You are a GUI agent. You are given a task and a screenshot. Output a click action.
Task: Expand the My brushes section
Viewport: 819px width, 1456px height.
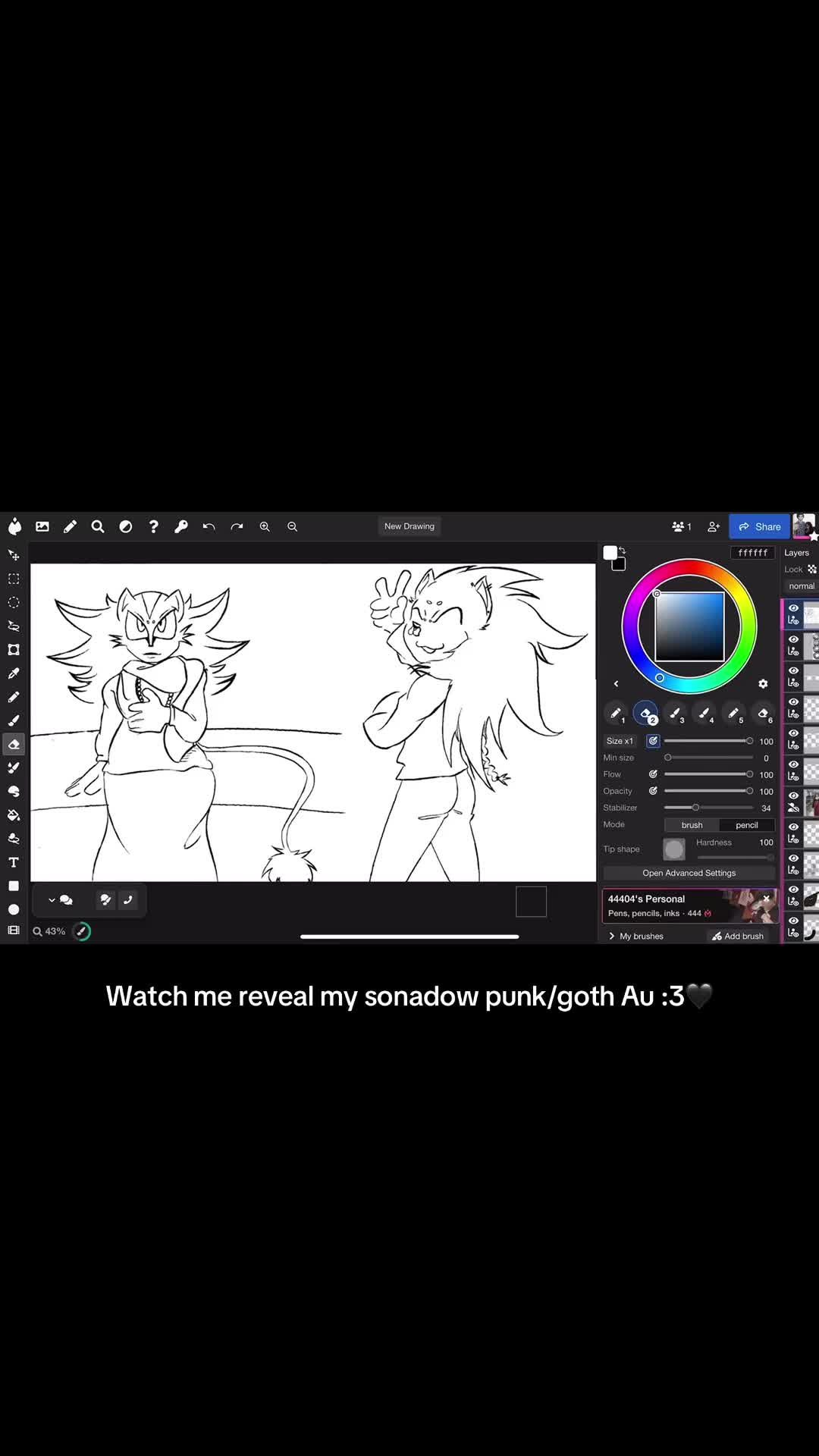coord(635,936)
